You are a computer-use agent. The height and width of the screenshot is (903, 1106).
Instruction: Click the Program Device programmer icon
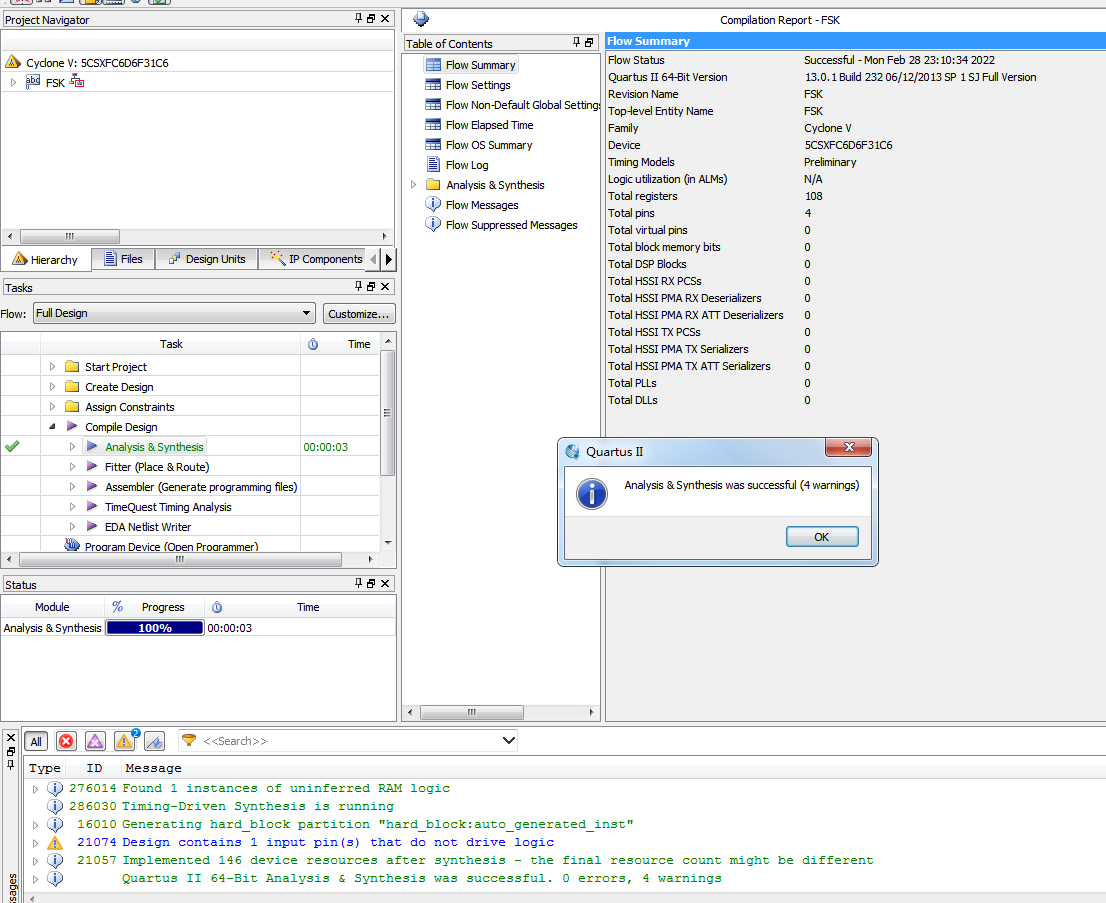72,546
